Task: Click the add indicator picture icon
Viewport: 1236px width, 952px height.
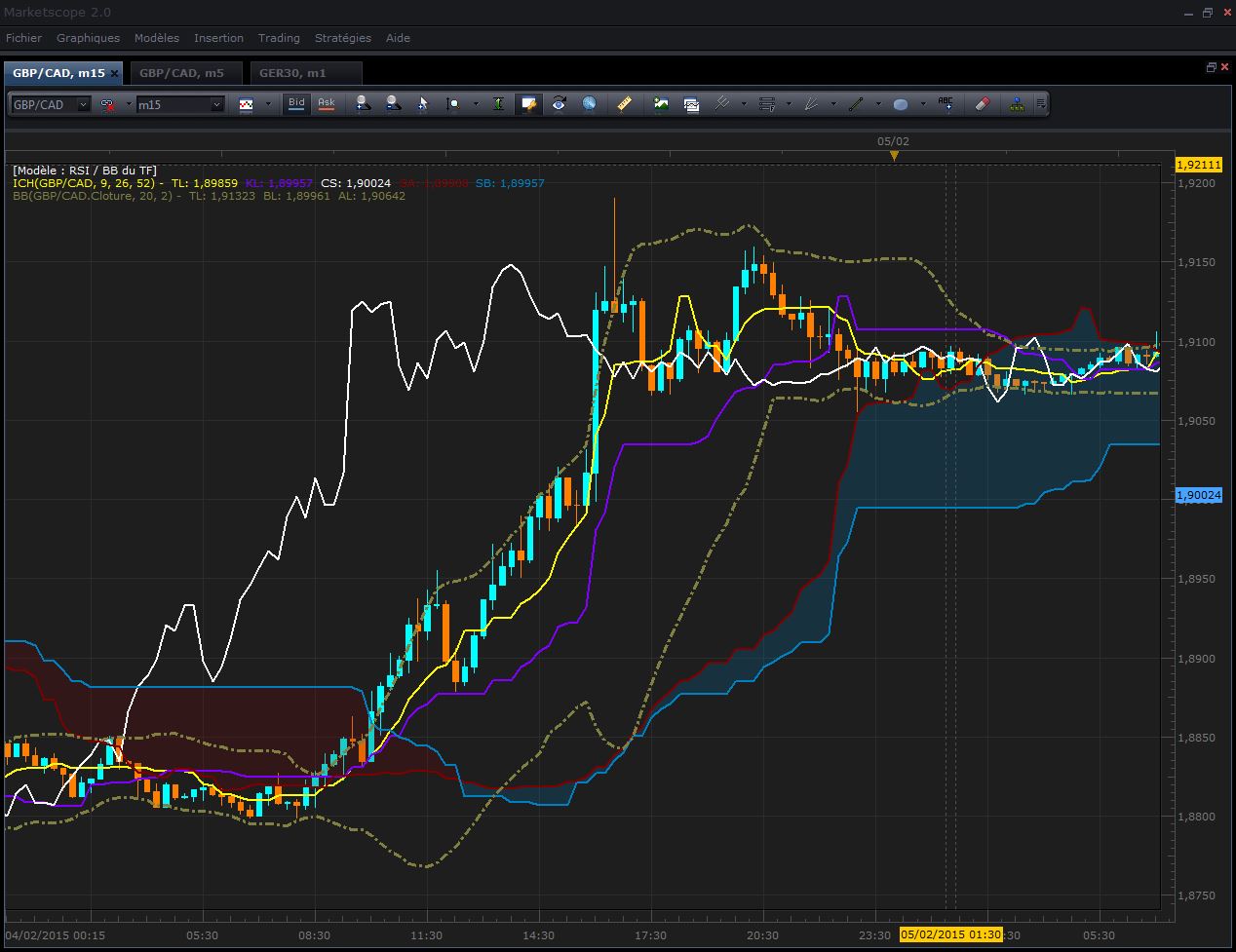Action: click(x=661, y=103)
